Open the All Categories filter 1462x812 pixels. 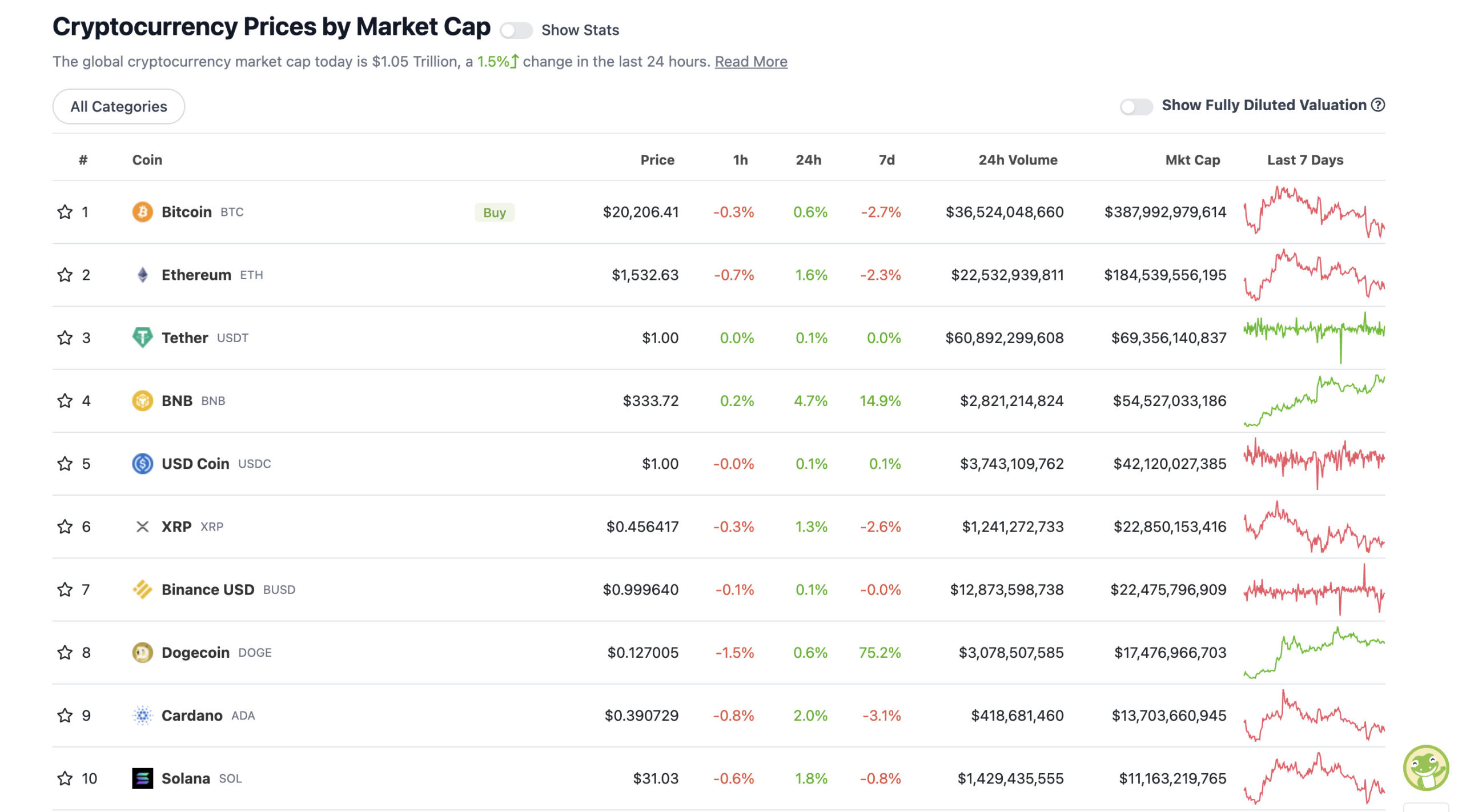click(x=119, y=106)
